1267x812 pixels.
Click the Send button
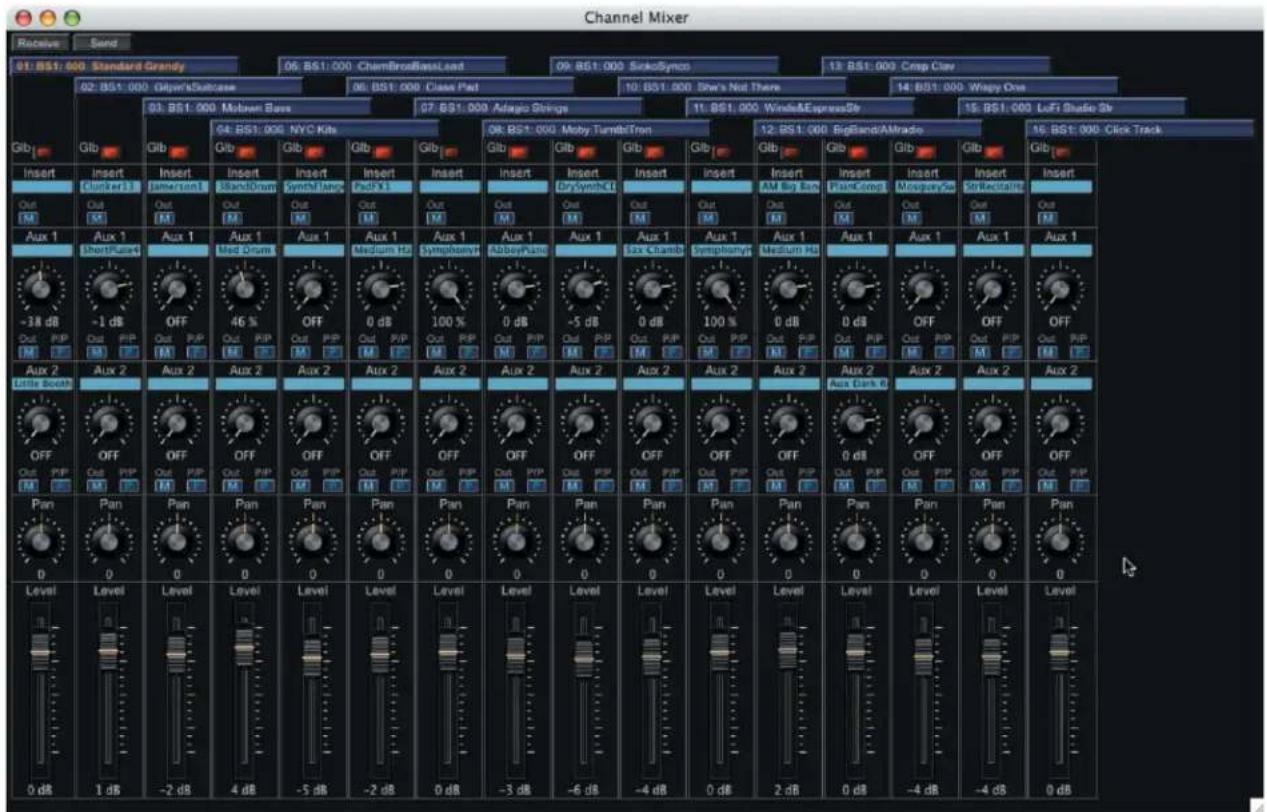click(103, 44)
